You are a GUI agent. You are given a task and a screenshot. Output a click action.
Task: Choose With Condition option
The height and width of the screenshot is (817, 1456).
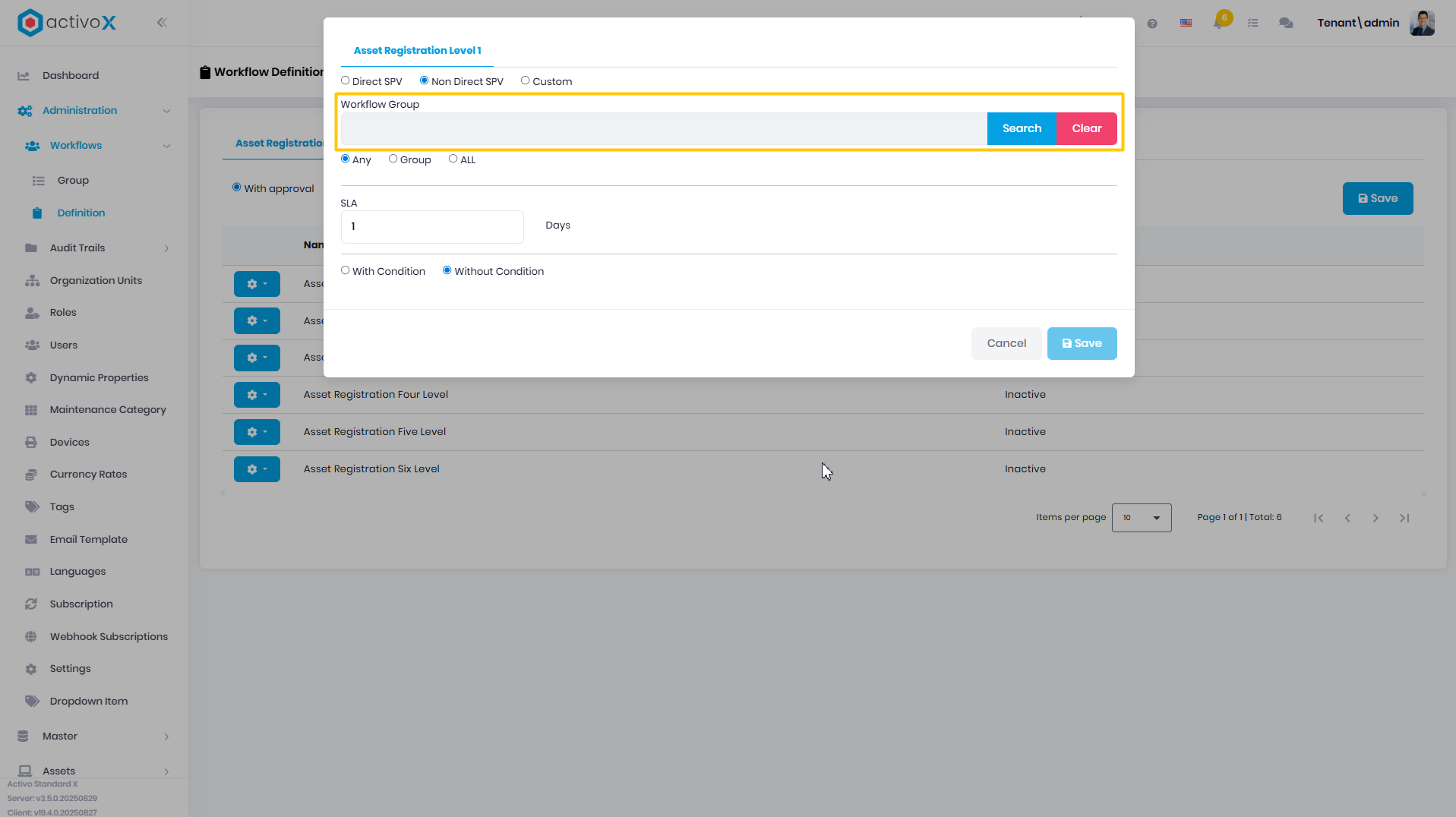tap(346, 270)
